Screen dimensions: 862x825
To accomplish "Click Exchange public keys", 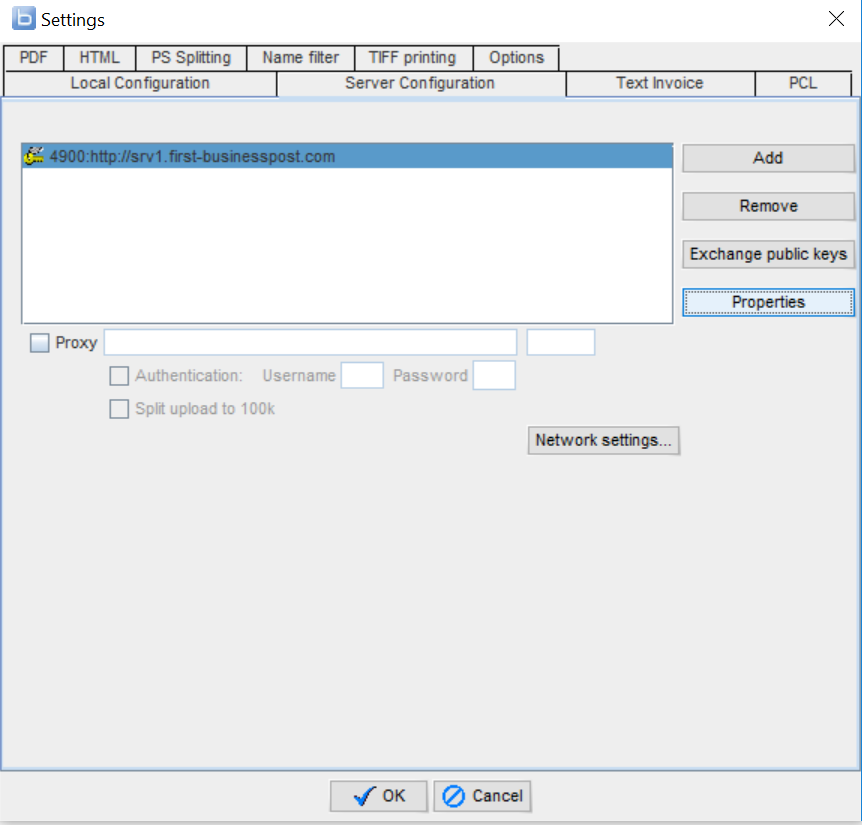I will (768, 254).
